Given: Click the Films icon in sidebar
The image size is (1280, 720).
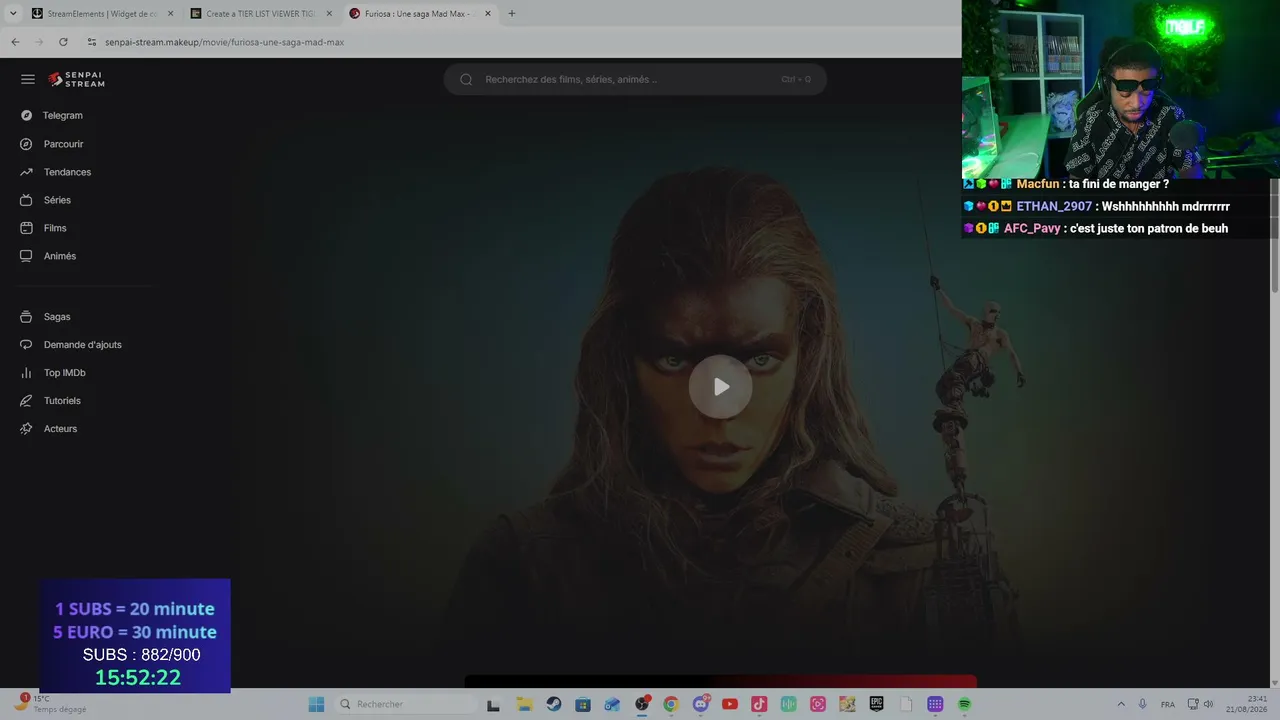Looking at the screenshot, I should tap(26, 228).
